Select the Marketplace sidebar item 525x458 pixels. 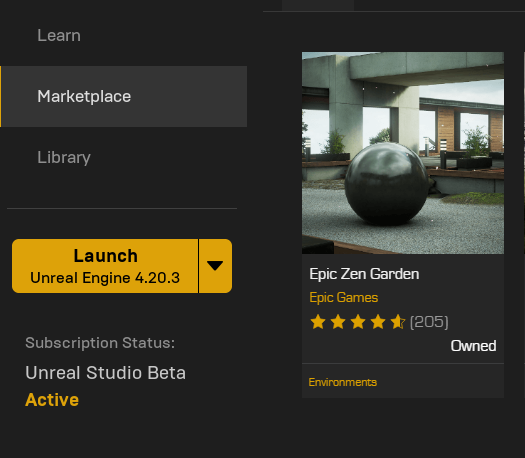(124, 96)
